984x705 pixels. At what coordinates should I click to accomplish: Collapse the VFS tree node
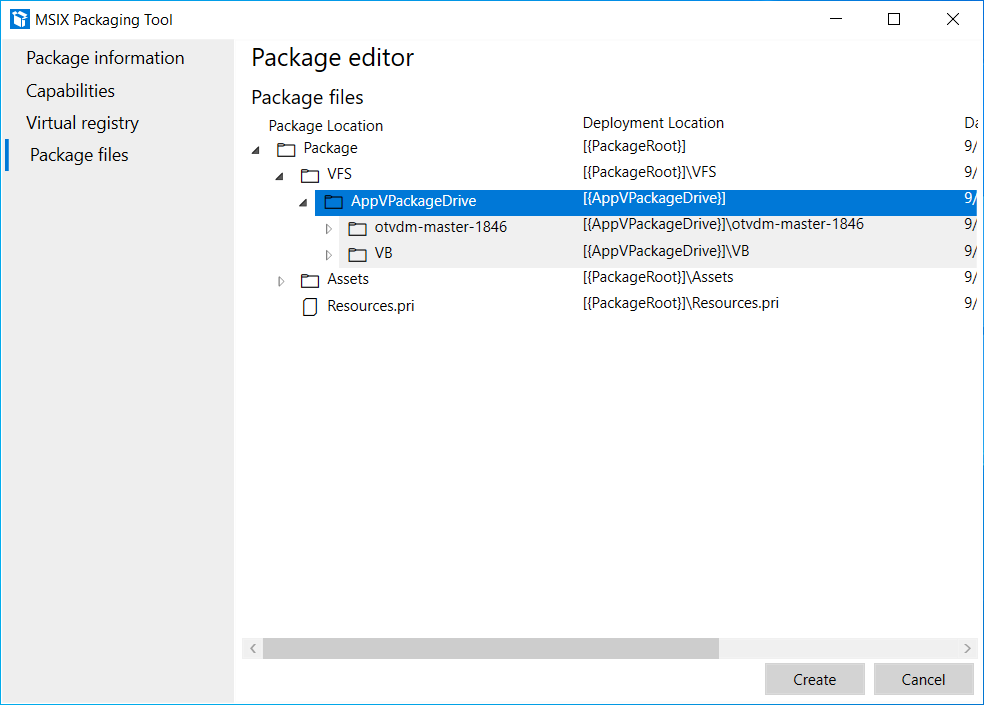280,175
